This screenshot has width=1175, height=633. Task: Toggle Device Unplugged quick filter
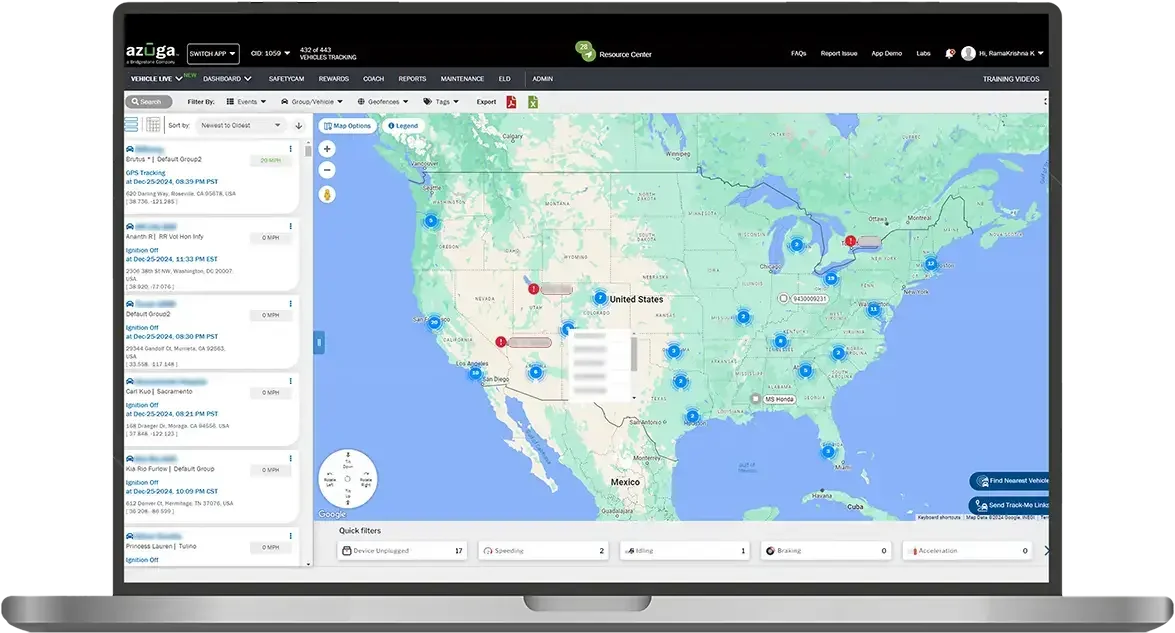click(x=402, y=551)
